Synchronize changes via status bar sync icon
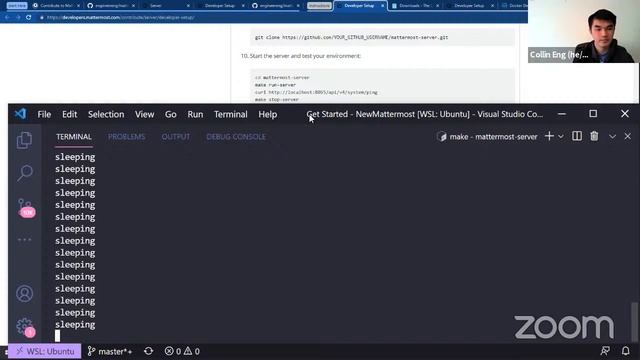 (x=149, y=351)
